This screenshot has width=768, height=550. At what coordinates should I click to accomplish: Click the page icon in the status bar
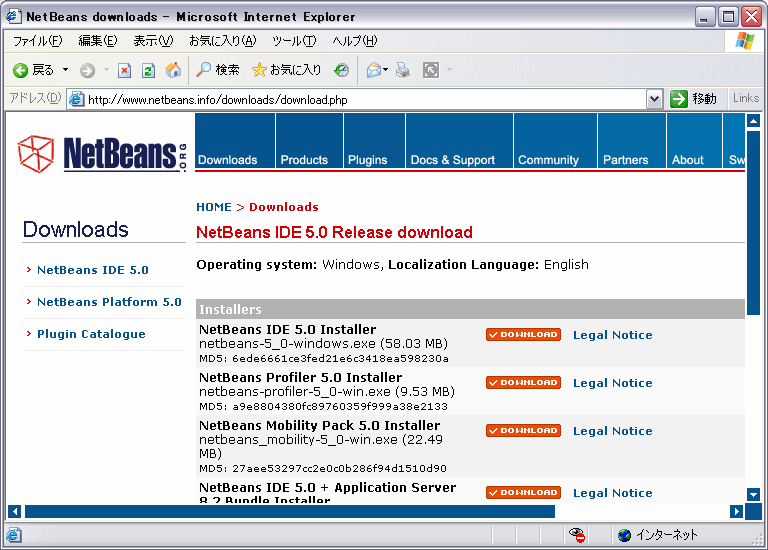pos(14,535)
